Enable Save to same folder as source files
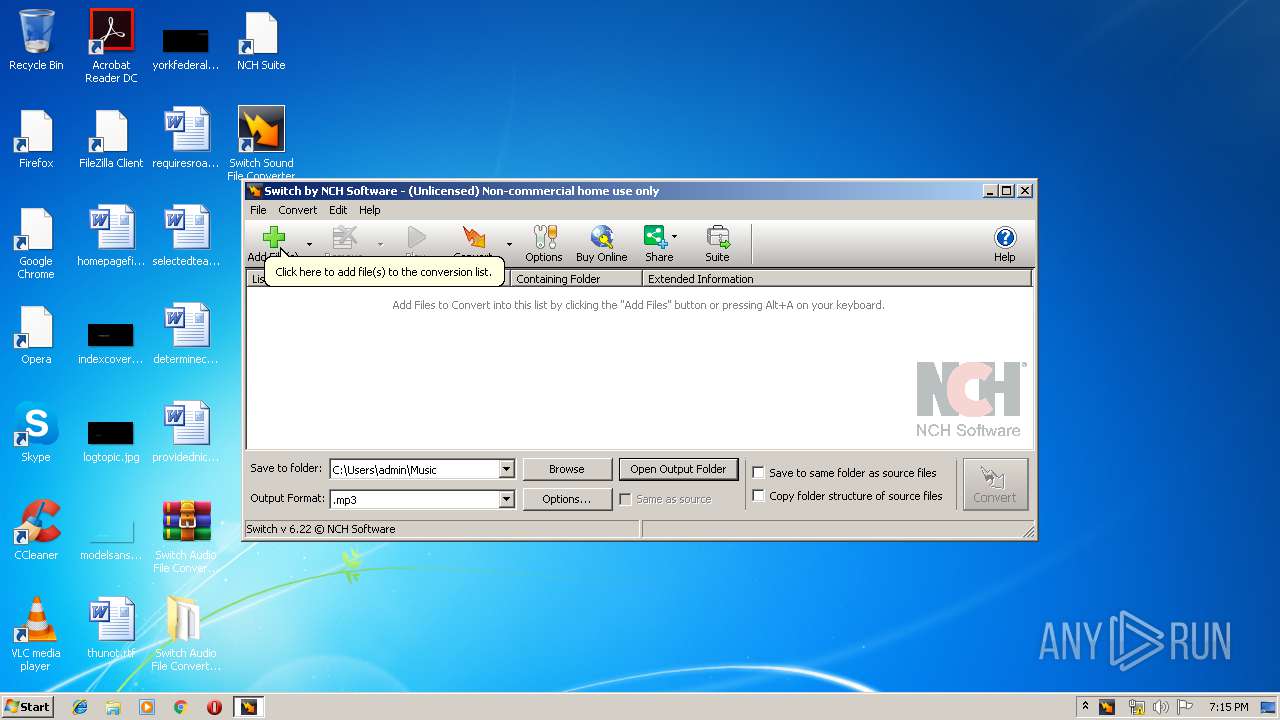1280x720 pixels. (x=758, y=473)
